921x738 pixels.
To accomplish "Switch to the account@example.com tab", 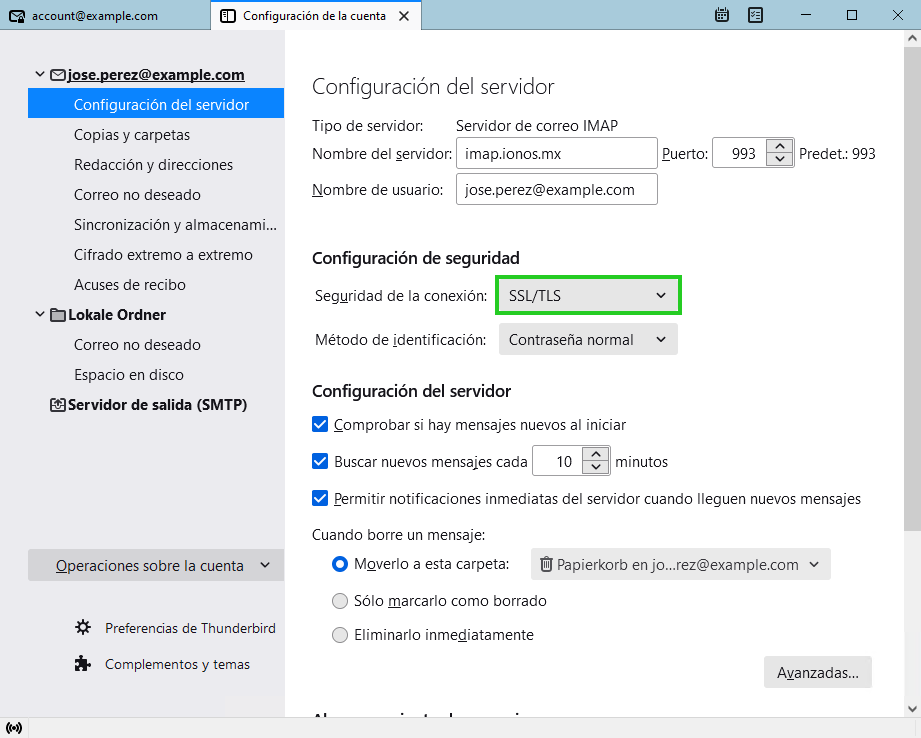I will coord(105,15).
